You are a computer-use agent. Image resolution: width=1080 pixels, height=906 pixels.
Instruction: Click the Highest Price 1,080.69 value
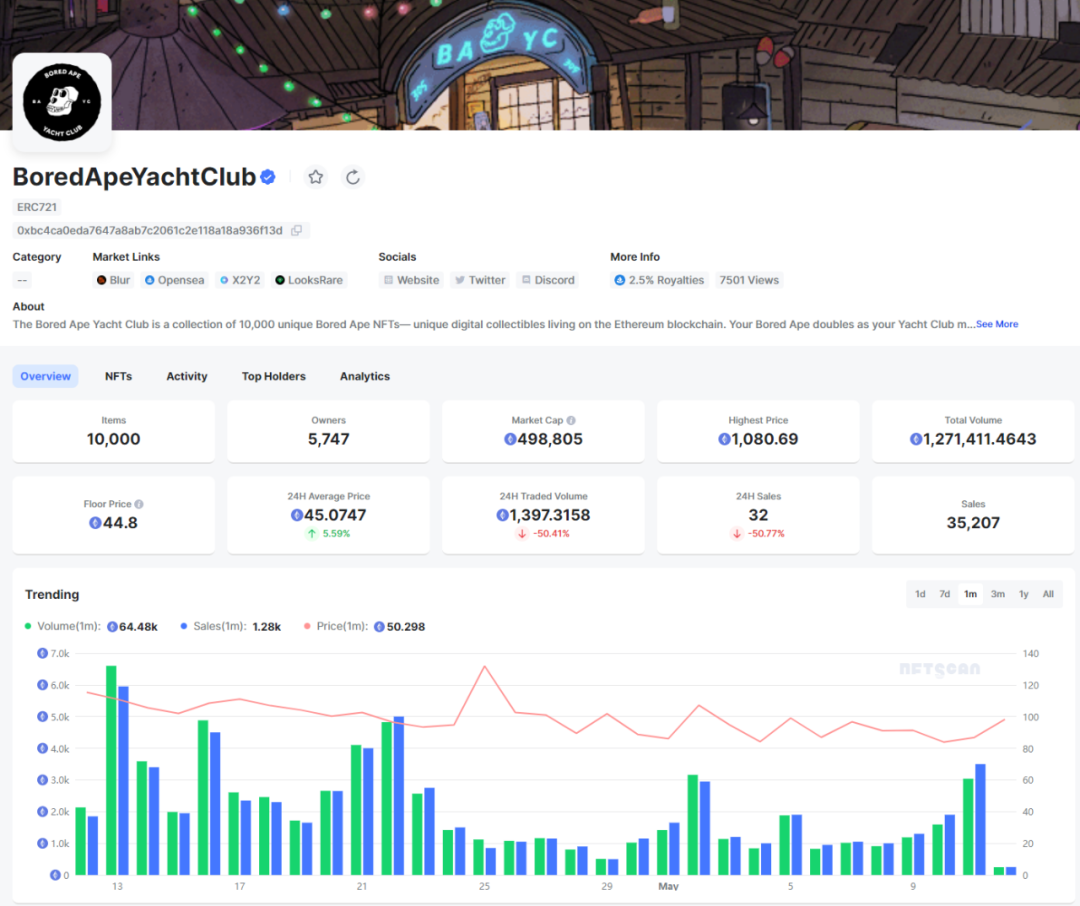pyautogui.click(x=758, y=439)
